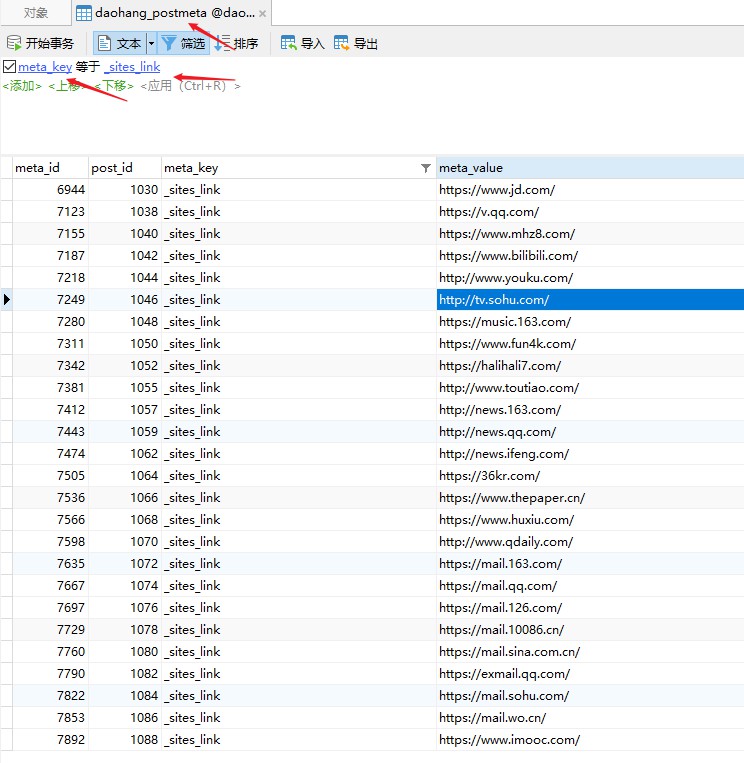
Task: Select the cell https://www.mhz8.com/
Action: tap(590, 234)
